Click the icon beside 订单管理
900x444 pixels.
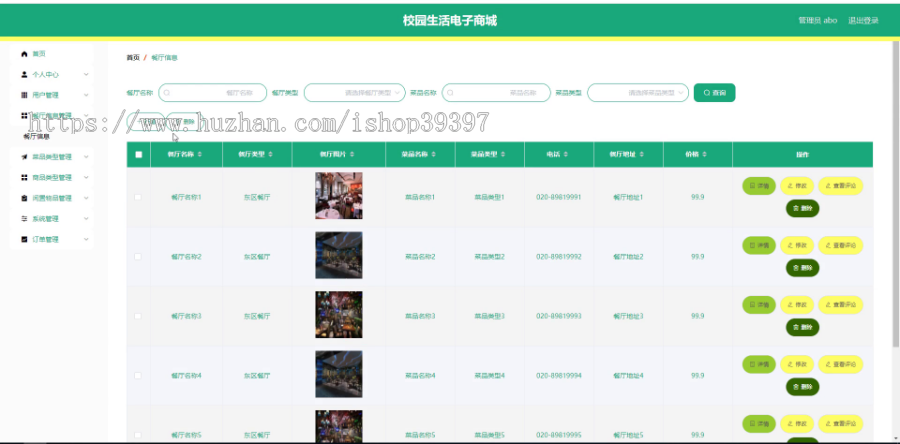[x=24, y=239]
